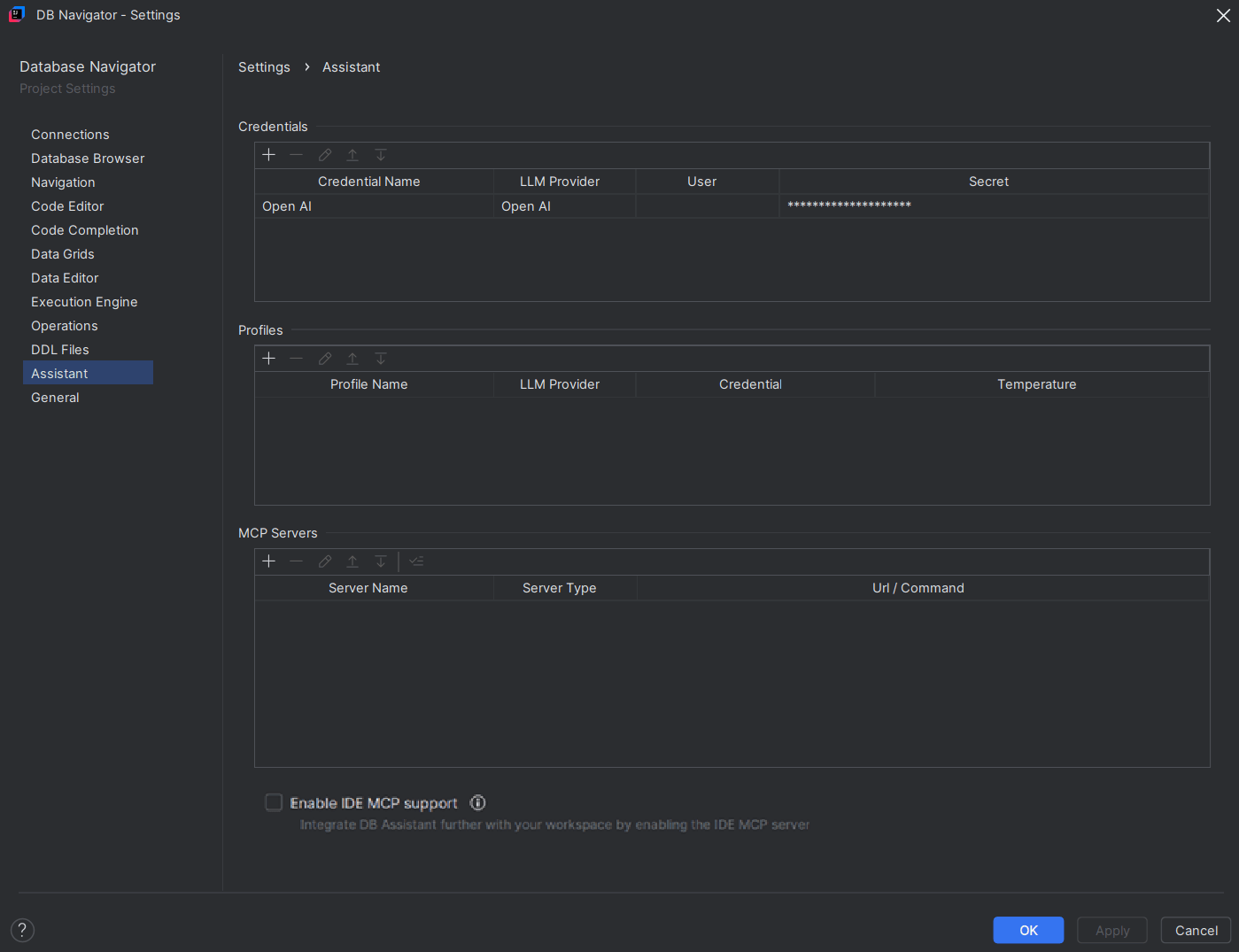The image size is (1239, 952).
Task: Click the DB Navigator app icon in title bar
Action: pyautogui.click(x=16, y=14)
